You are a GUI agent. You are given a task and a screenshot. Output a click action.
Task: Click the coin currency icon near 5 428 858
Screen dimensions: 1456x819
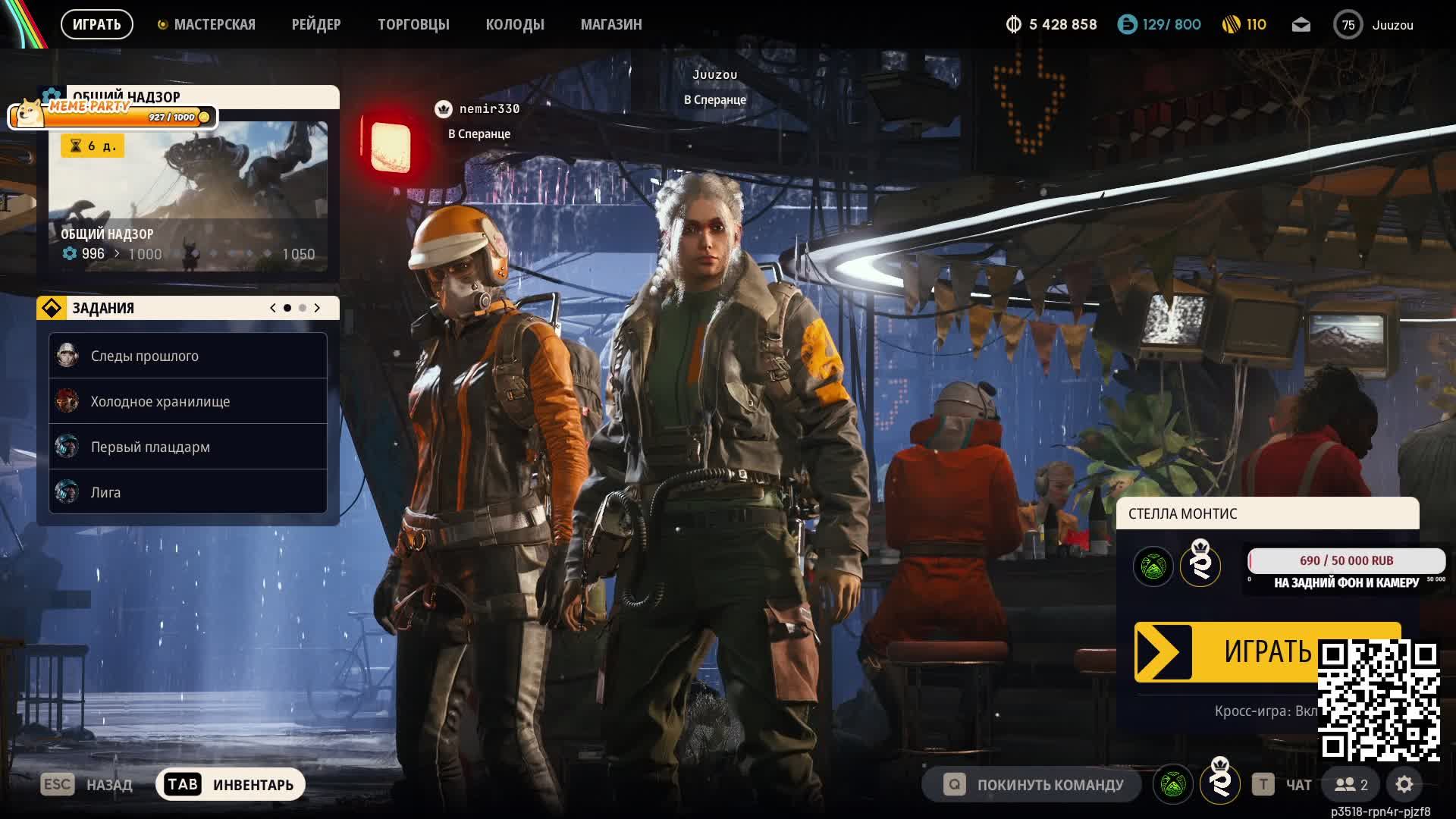point(1013,25)
